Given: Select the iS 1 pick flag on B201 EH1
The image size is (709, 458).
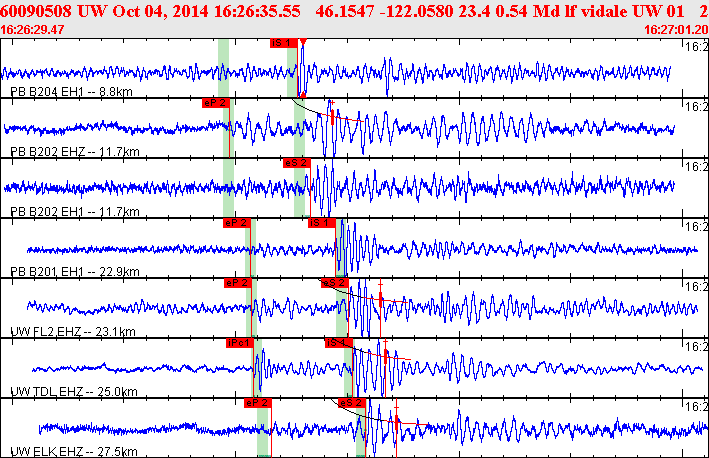Looking at the screenshot, I should click(x=321, y=223).
